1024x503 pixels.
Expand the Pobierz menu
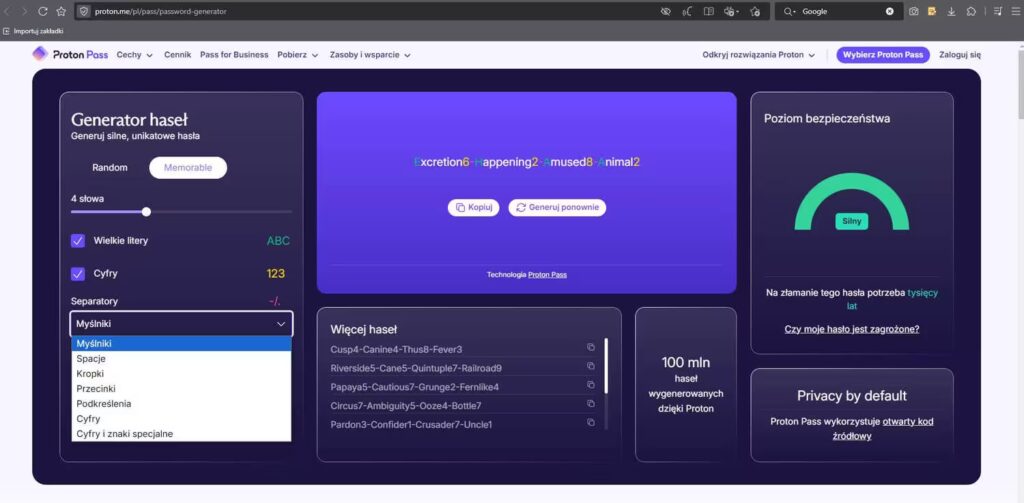point(298,55)
